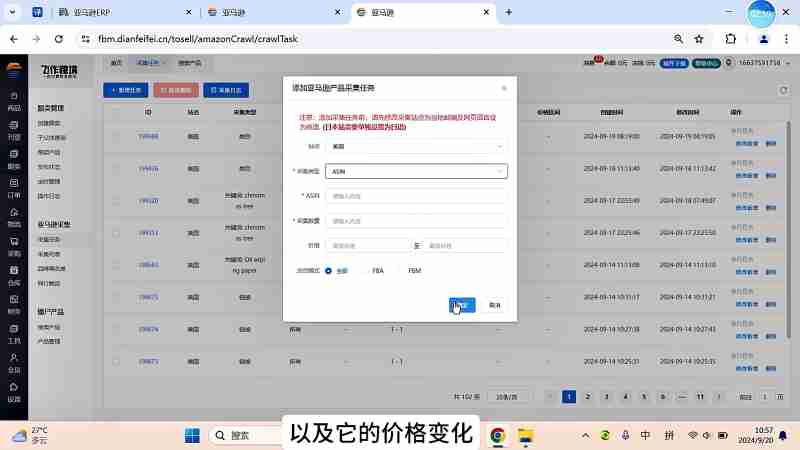This screenshot has width=800, height=450.
Task: Open File Explorer from the taskbar
Action: 526,435
